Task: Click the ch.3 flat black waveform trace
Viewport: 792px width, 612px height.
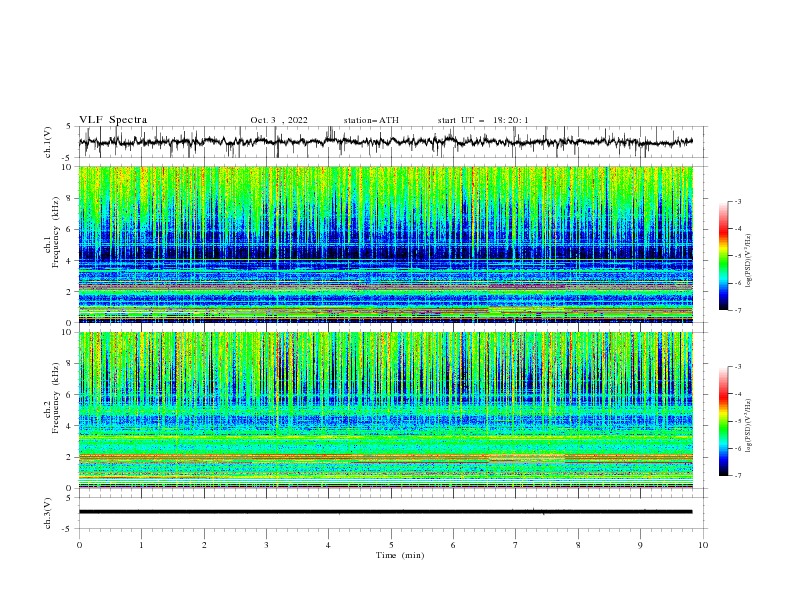Action: click(x=385, y=512)
